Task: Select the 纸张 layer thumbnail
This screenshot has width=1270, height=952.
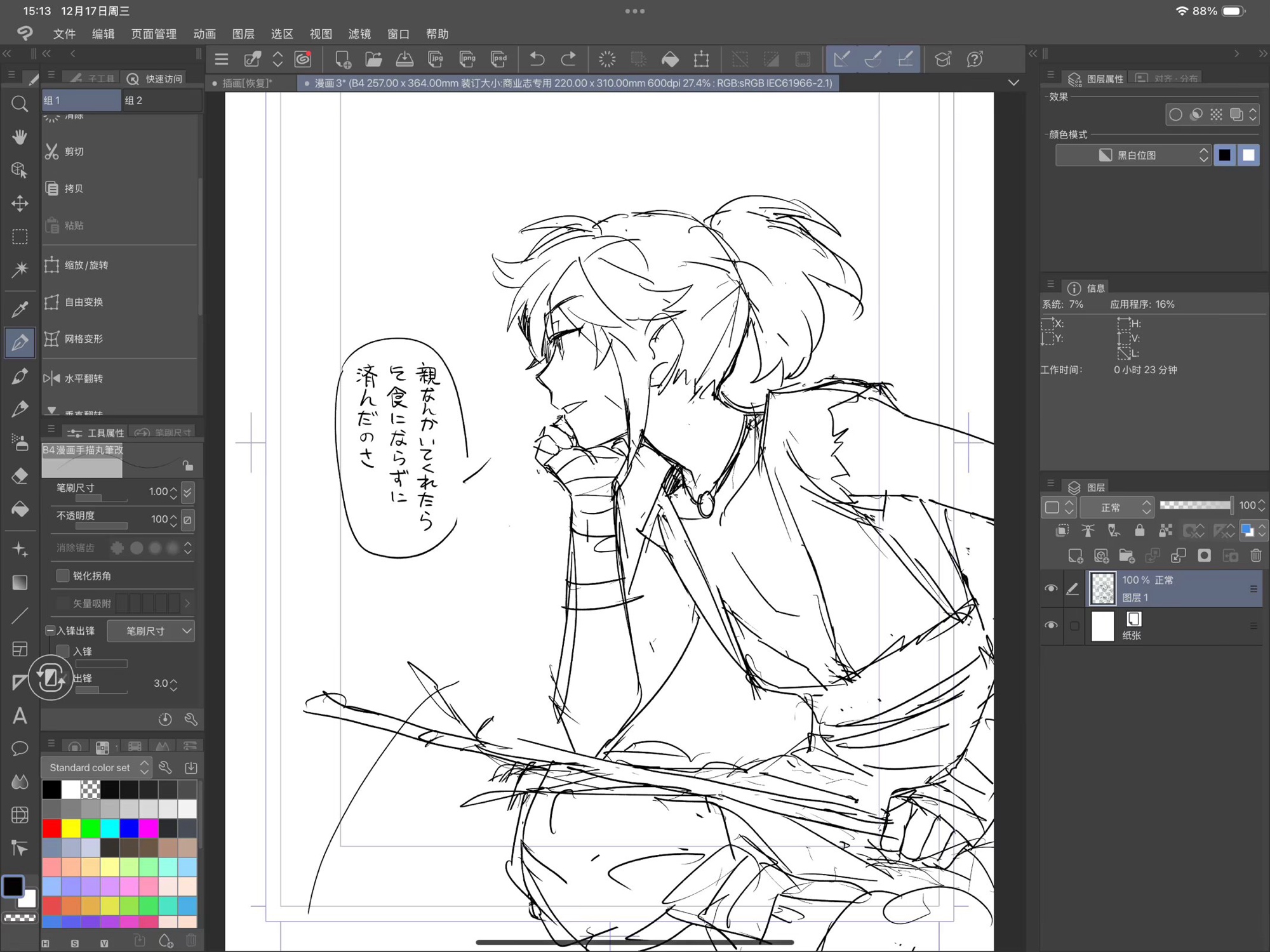Action: (1102, 626)
